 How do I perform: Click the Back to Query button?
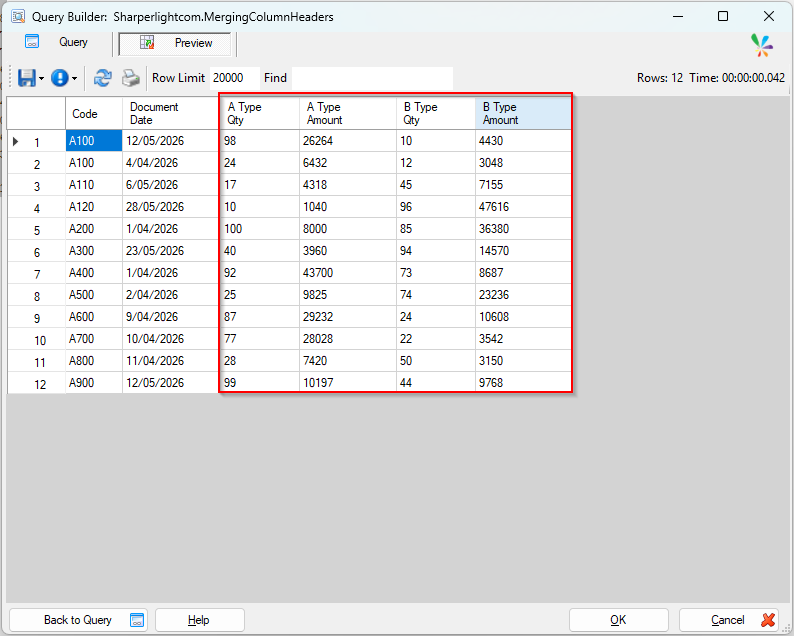point(78,620)
